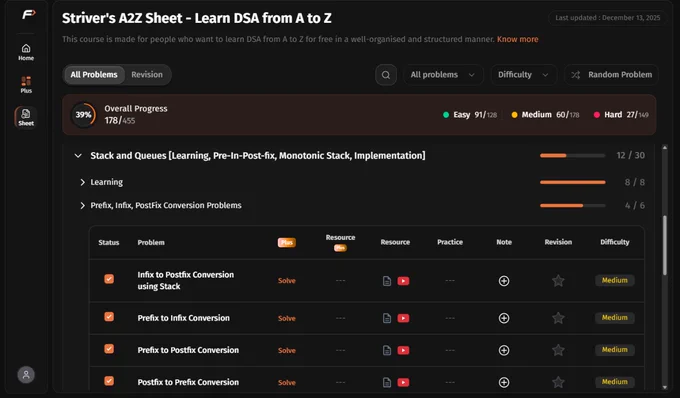The image size is (680, 398).
Task: Click the Revision column header in the table
Action: click(558, 242)
